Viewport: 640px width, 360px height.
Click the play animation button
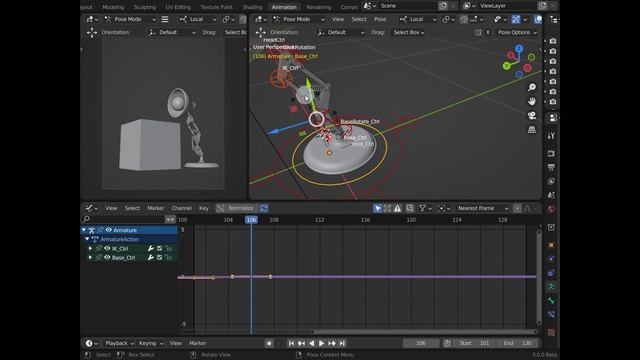tap(321, 343)
